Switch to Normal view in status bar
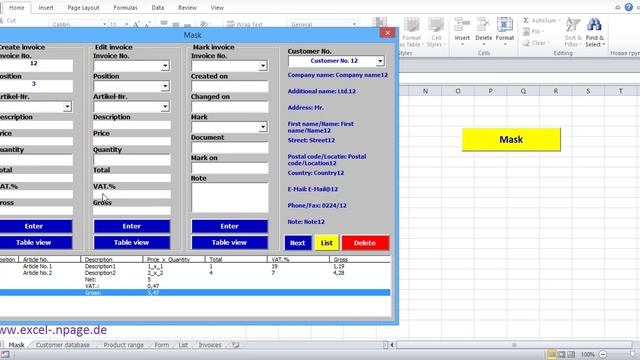Image resolution: width=640 pixels, height=360 pixels. click(551, 354)
